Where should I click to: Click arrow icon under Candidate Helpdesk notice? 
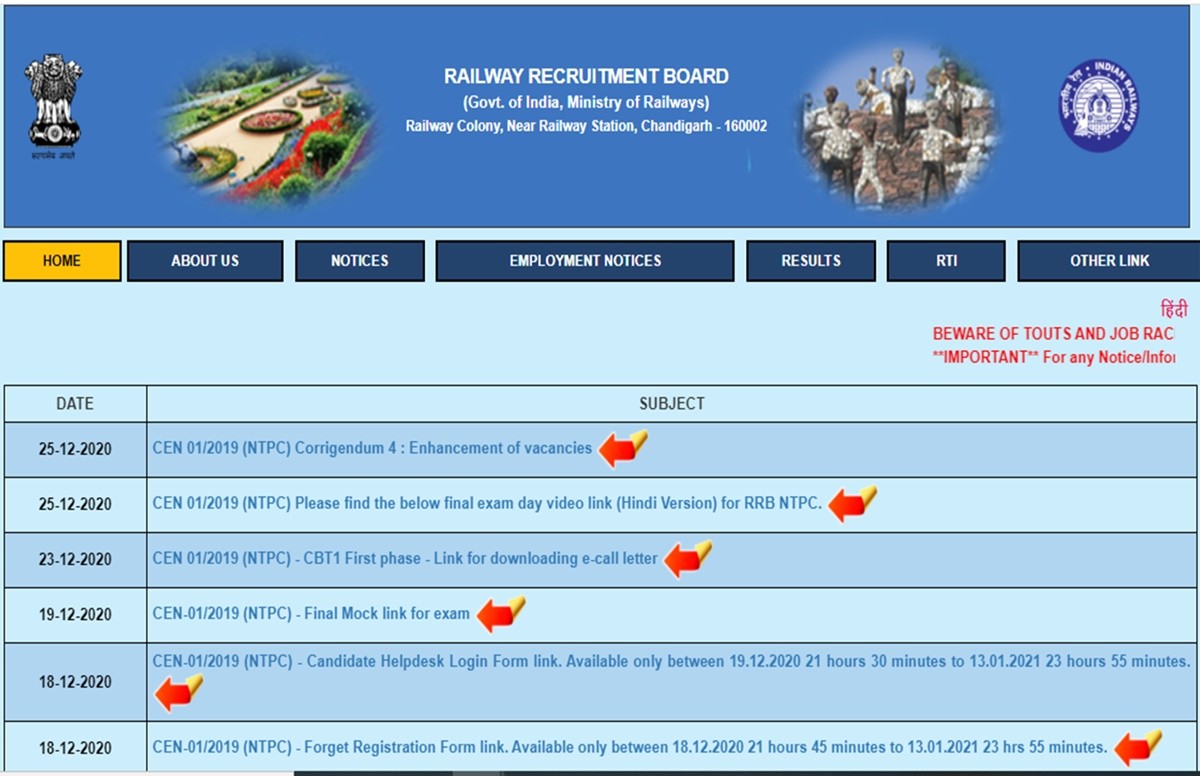(178, 692)
